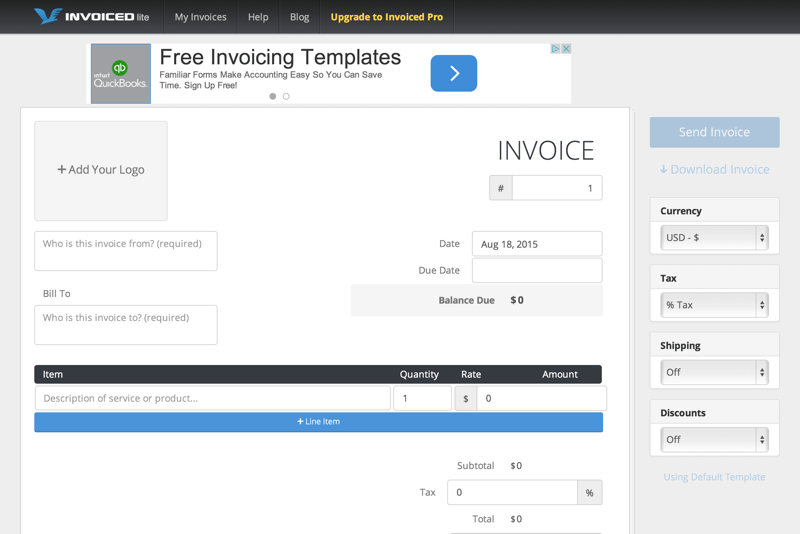
Task: Add a new Line Item
Action: (x=318, y=422)
